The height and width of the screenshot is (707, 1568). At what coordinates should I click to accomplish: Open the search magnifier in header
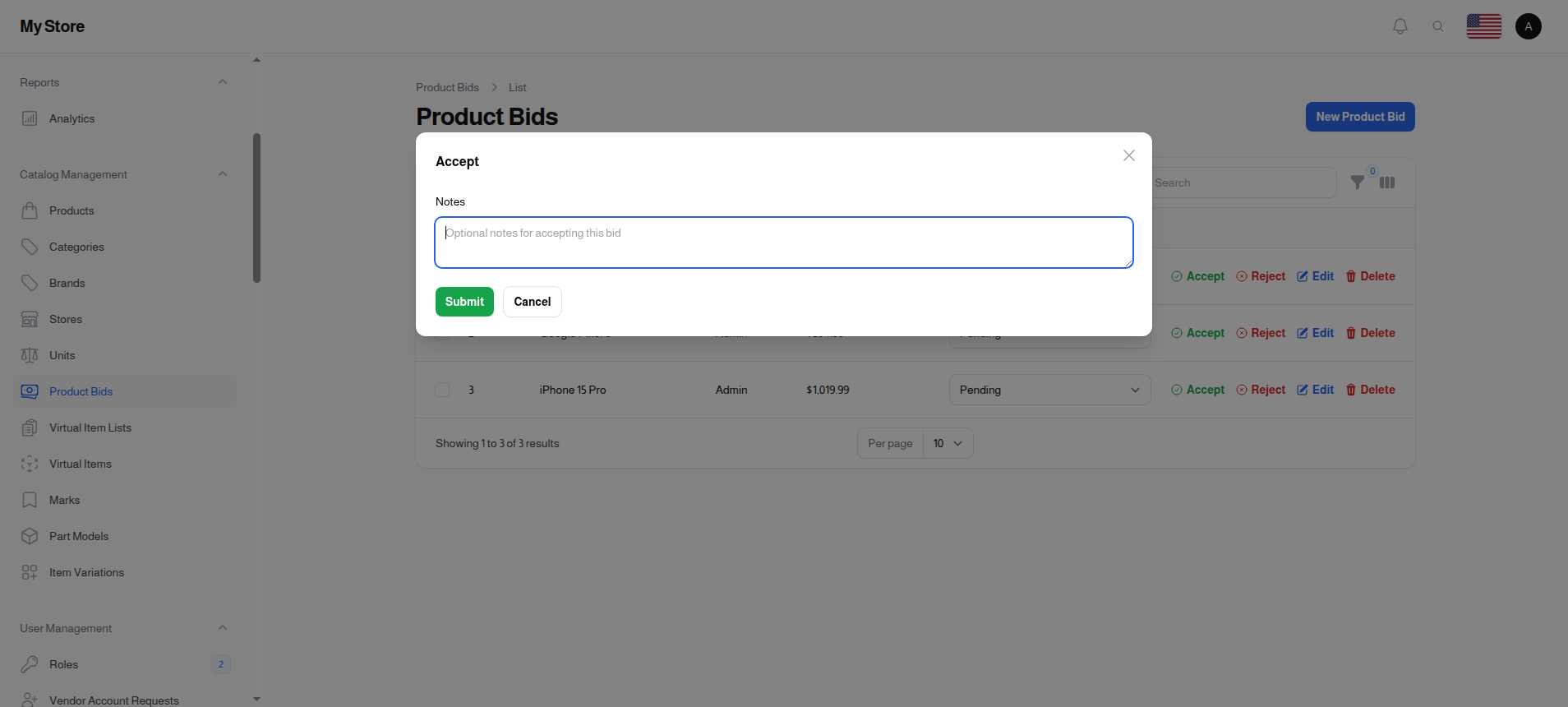click(1438, 26)
